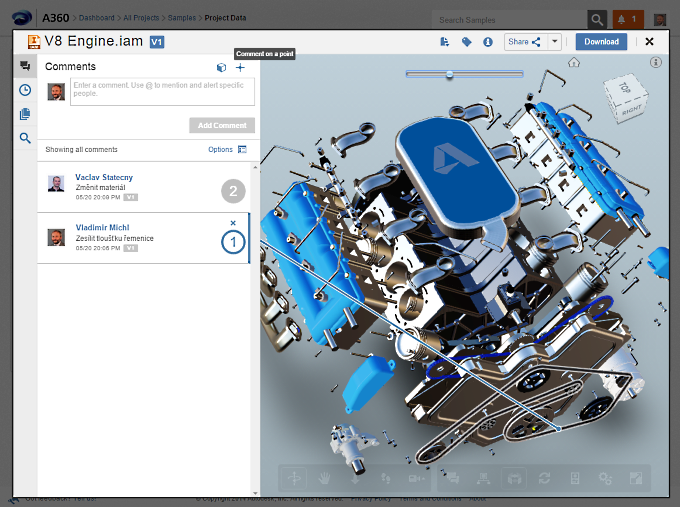
Task: Click the Share button
Action: [526, 42]
